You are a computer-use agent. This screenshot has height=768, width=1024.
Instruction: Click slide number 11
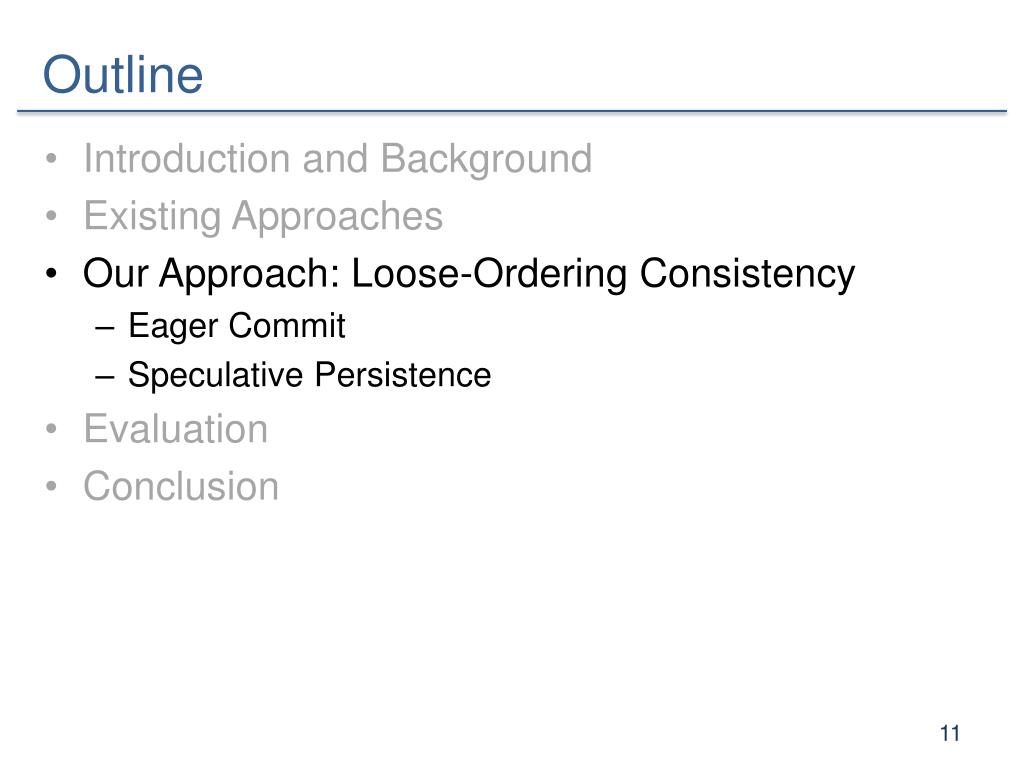950,733
